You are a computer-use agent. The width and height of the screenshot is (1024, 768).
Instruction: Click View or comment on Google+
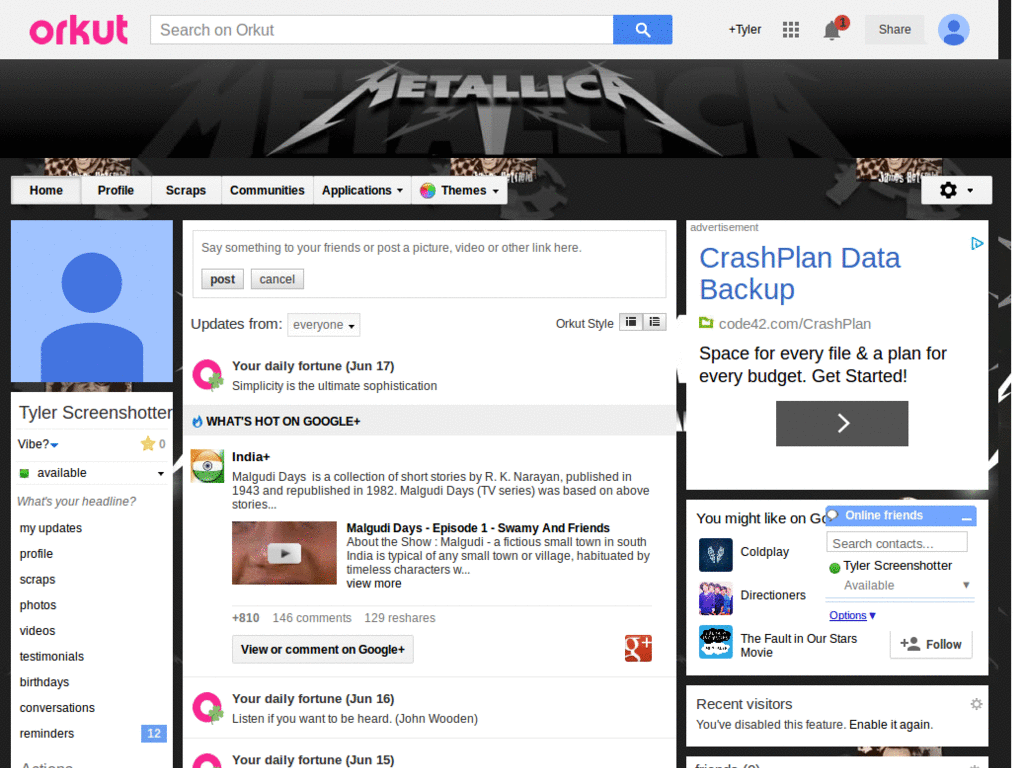(x=323, y=649)
